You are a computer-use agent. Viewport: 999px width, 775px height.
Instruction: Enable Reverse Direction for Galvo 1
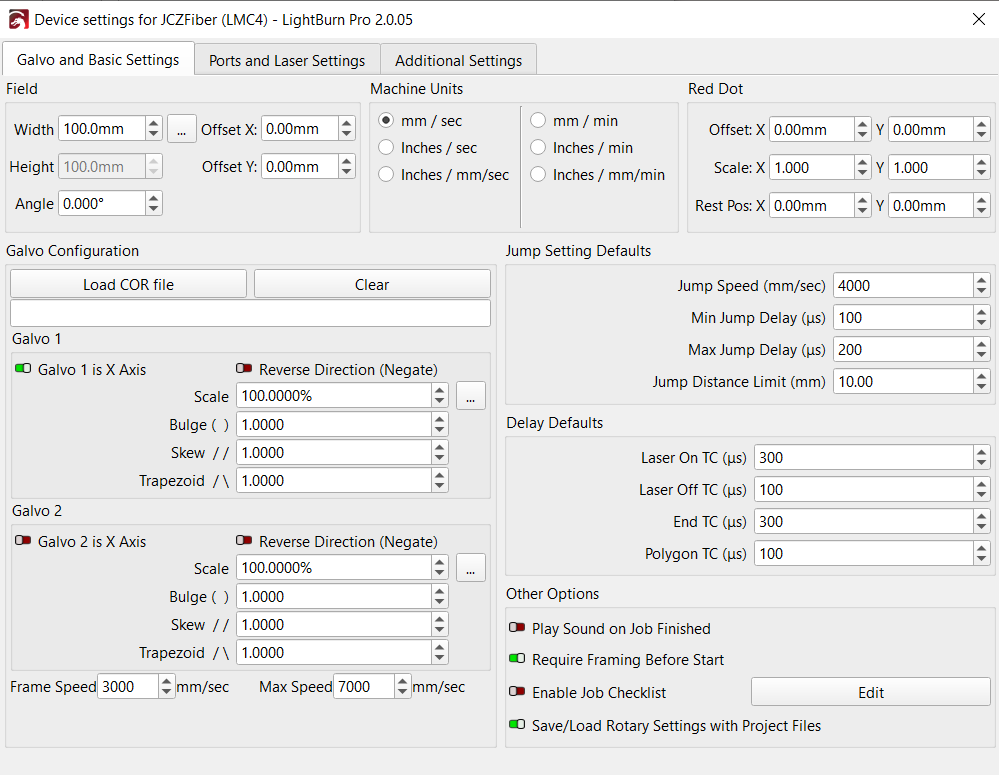click(x=243, y=369)
